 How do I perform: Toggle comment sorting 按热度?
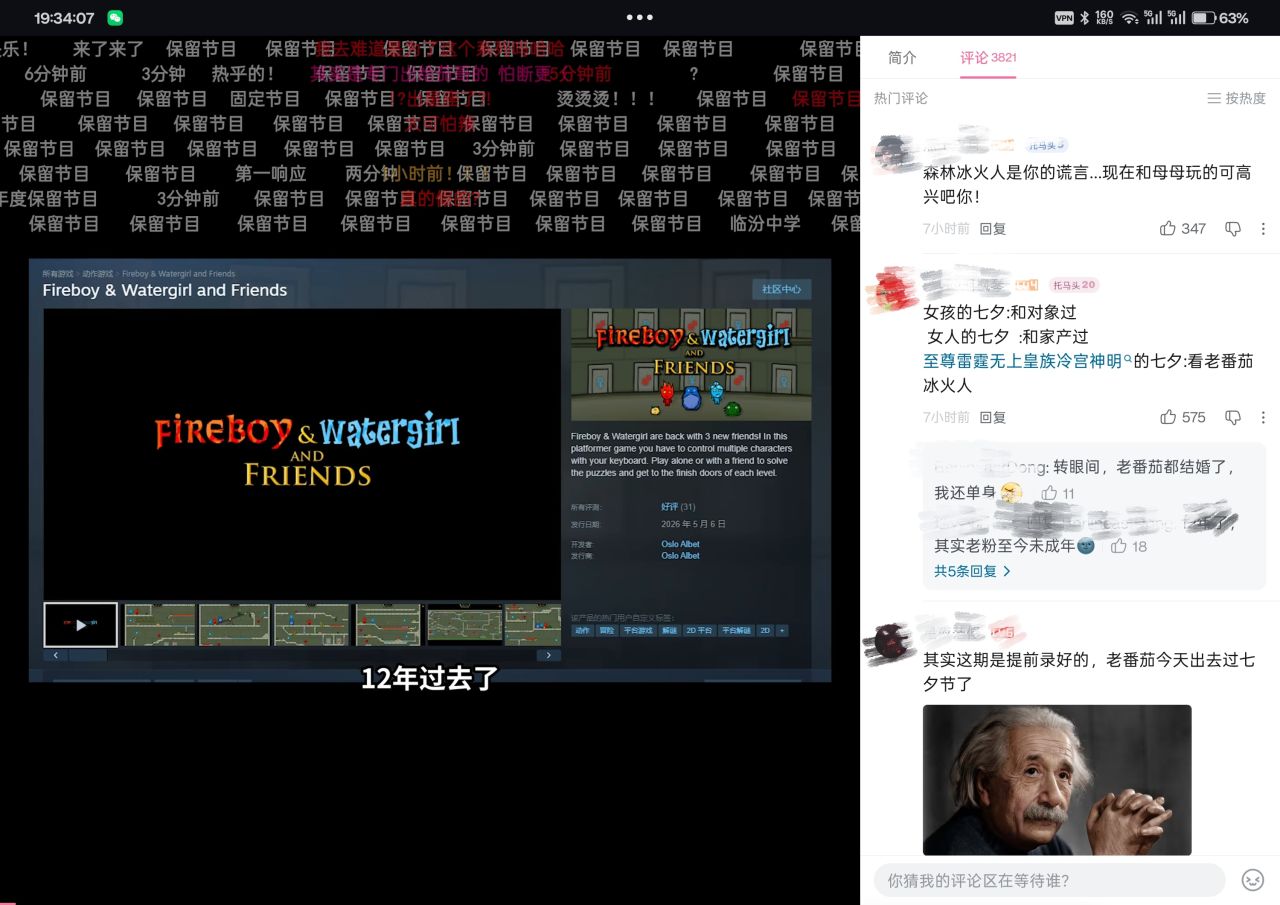click(x=1236, y=98)
